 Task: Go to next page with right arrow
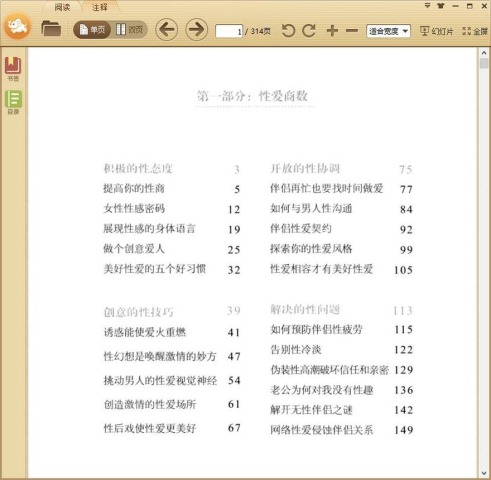point(196,30)
